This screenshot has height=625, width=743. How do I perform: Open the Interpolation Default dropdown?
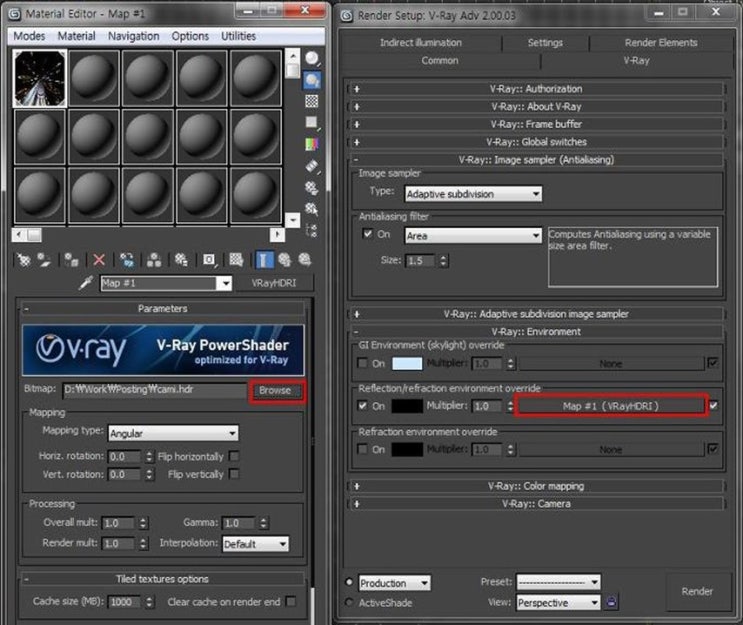click(x=255, y=543)
